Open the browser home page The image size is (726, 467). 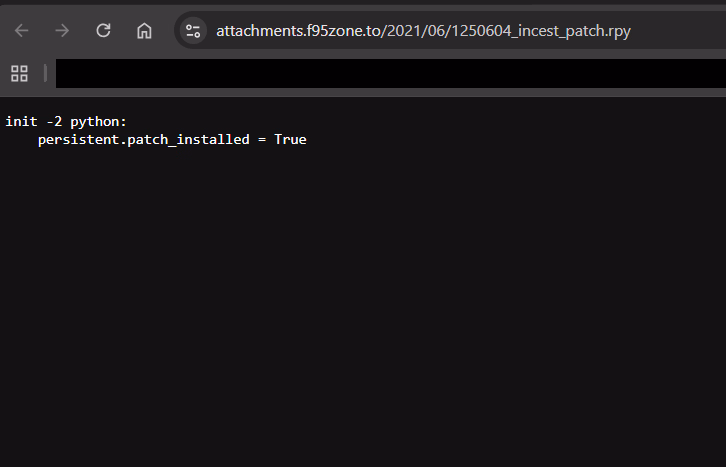pos(144,30)
